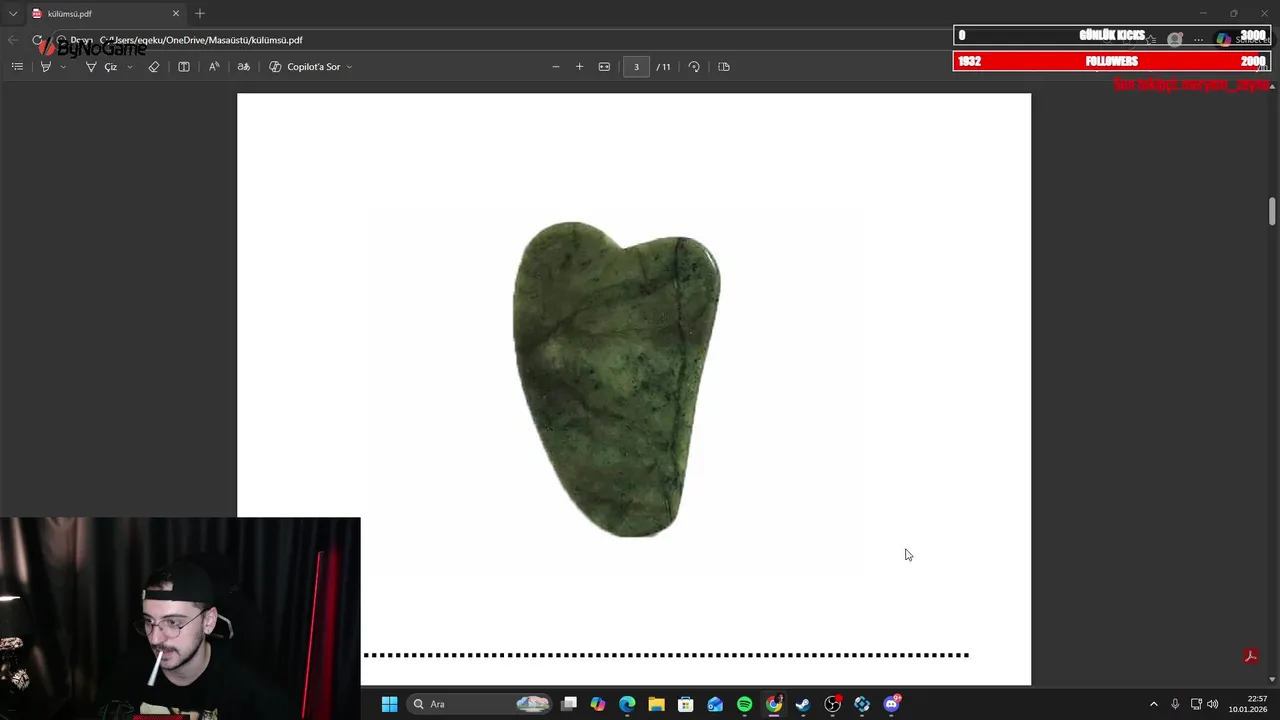Fit page to width
This screenshot has height=720, width=1280.
(x=604, y=67)
